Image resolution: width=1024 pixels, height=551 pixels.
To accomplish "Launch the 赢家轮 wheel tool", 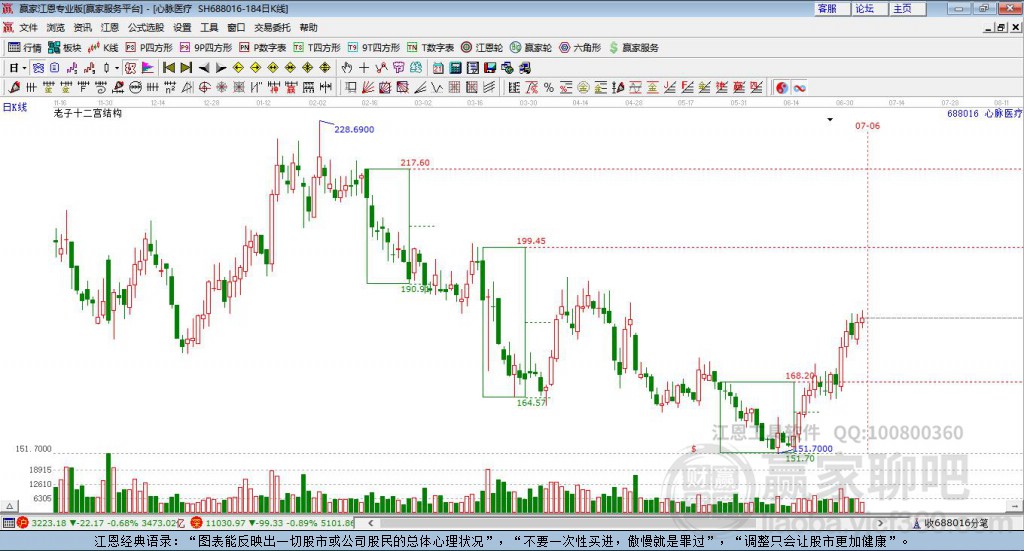I will click(x=531, y=48).
